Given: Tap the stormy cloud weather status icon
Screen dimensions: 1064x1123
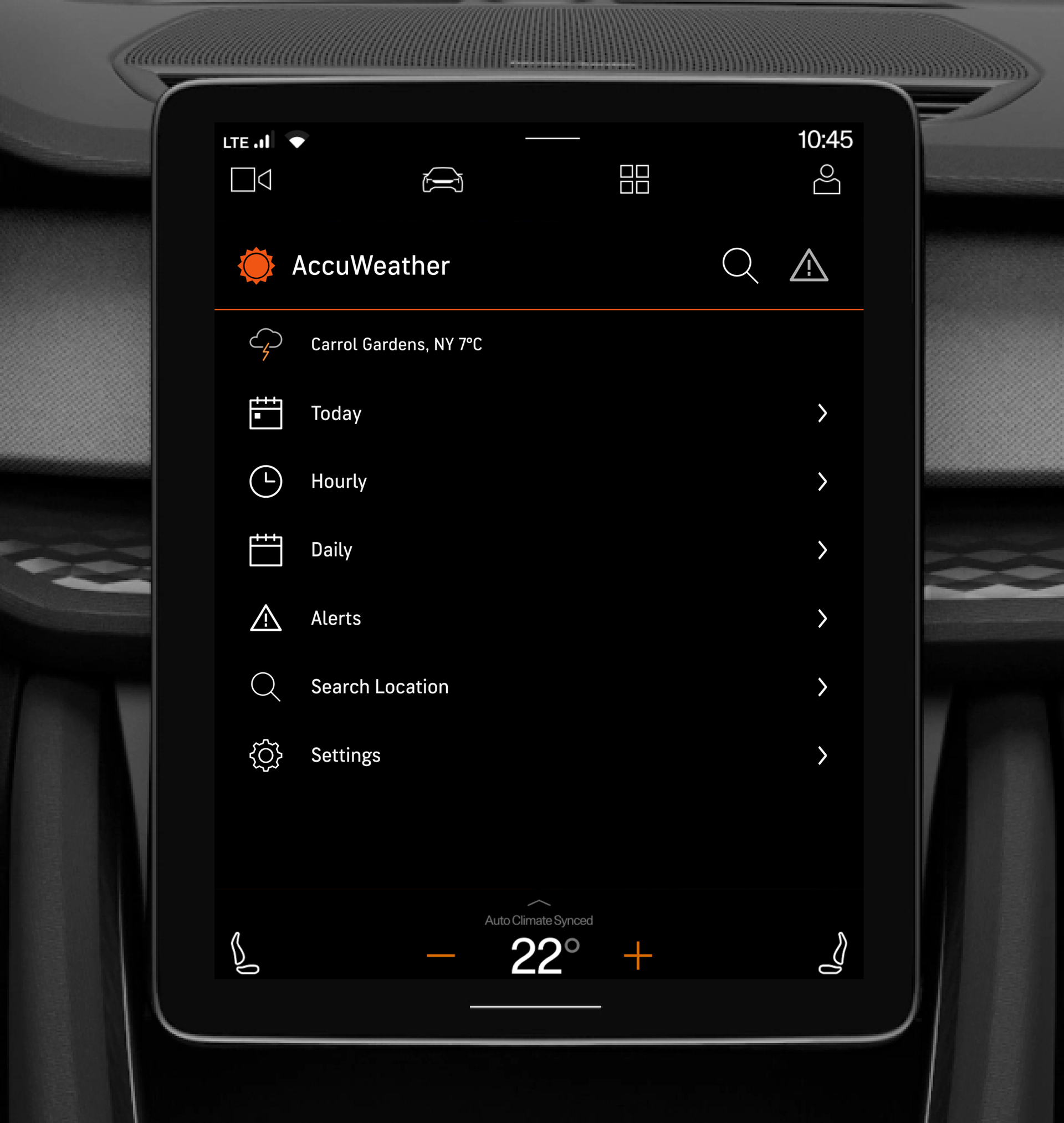Looking at the screenshot, I should pyautogui.click(x=265, y=344).
